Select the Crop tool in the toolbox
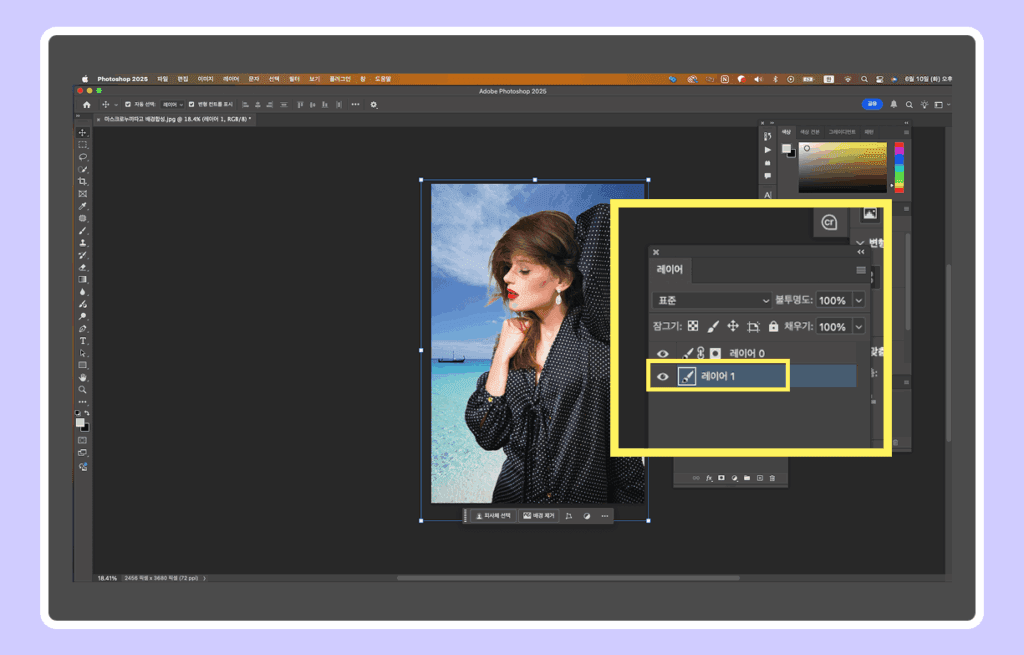Screen dimensions: 1024x655 [x=82, y=182]
